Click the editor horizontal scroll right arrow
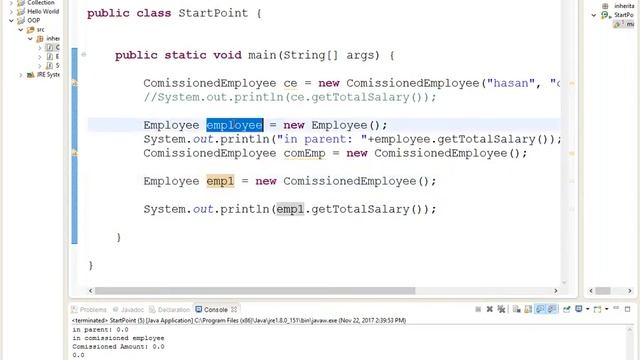The image size is (640, 360). tap(556, 291)
